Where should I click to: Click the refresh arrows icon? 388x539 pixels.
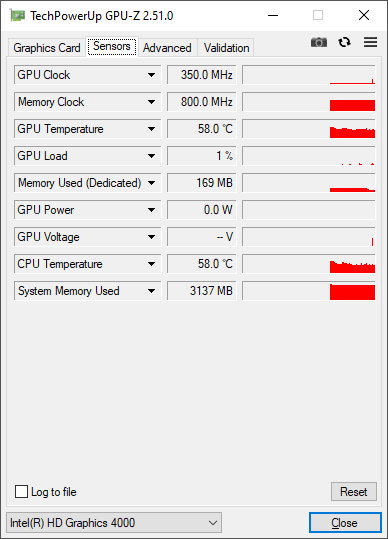click(x=344, y=42)
